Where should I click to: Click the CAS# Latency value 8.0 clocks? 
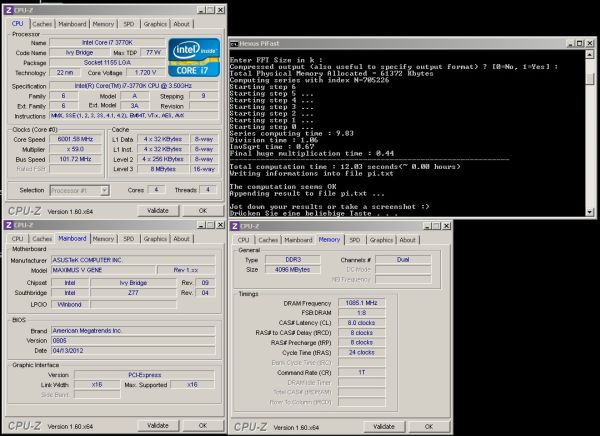(362, 323)
